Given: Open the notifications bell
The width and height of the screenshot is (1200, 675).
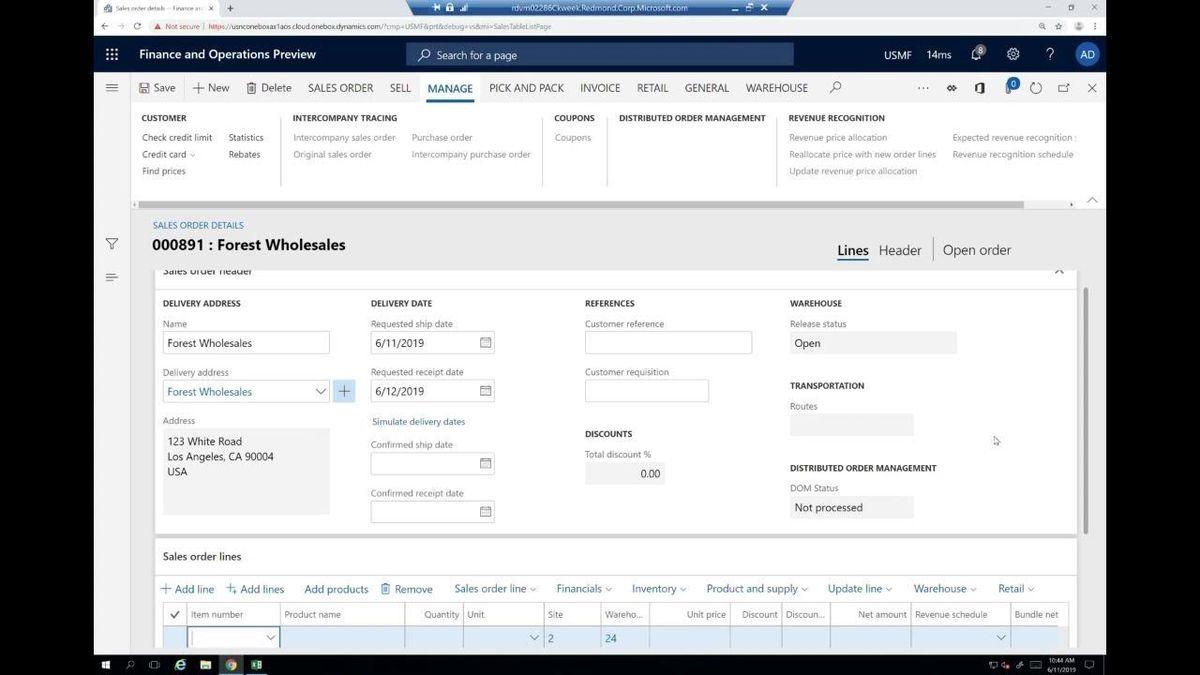Looking at the screenshot, I should (x=977, y=54).
